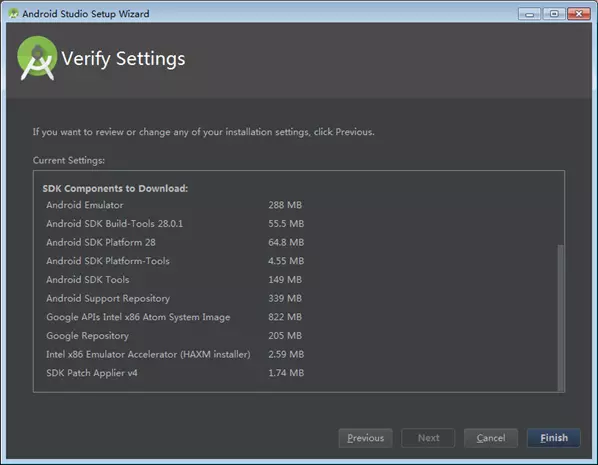Select the Google Repository line
The width and height of the screenshot is (598, 465).
click(174, 336)
